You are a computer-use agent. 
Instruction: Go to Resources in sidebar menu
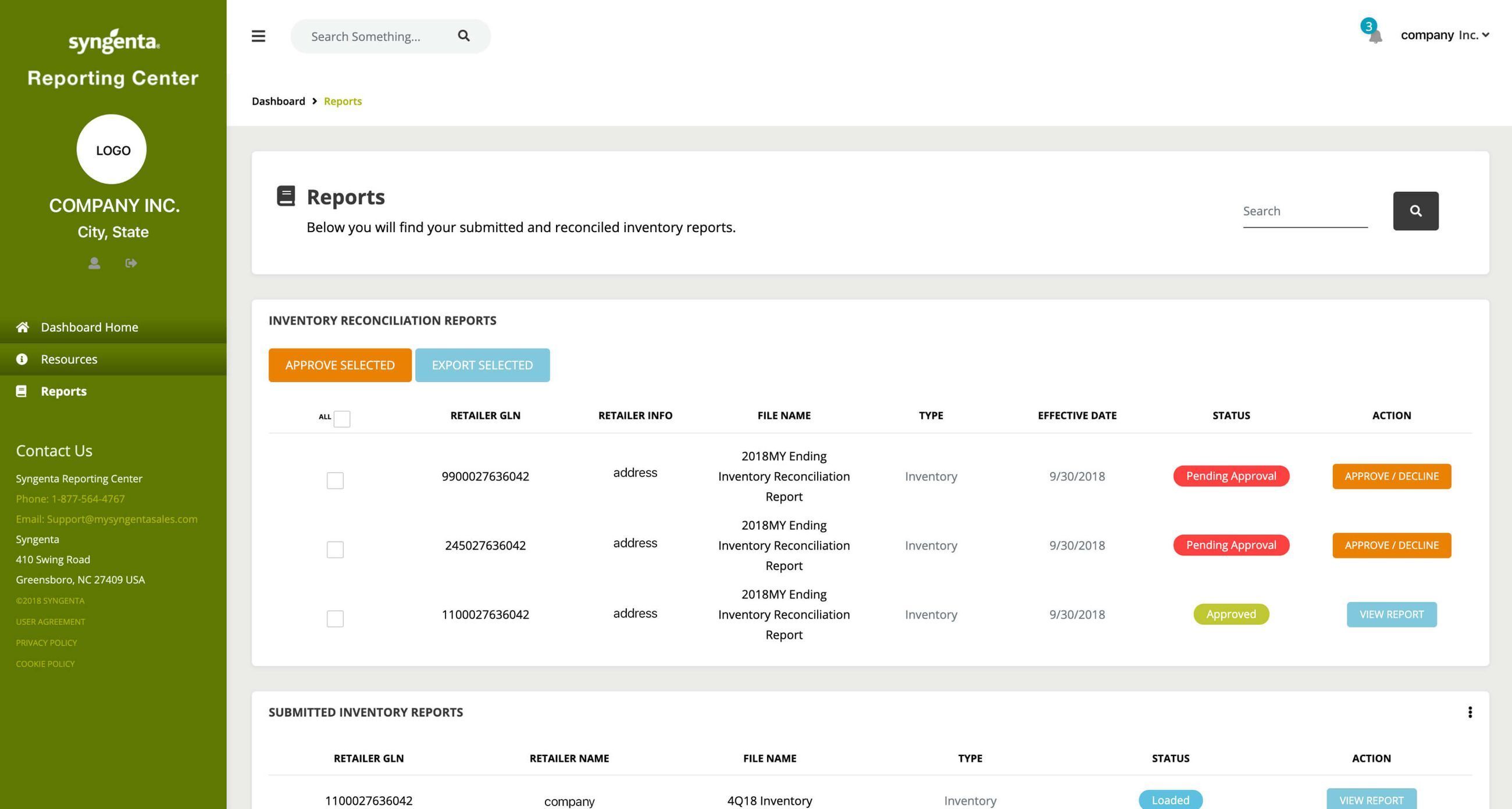69,359
